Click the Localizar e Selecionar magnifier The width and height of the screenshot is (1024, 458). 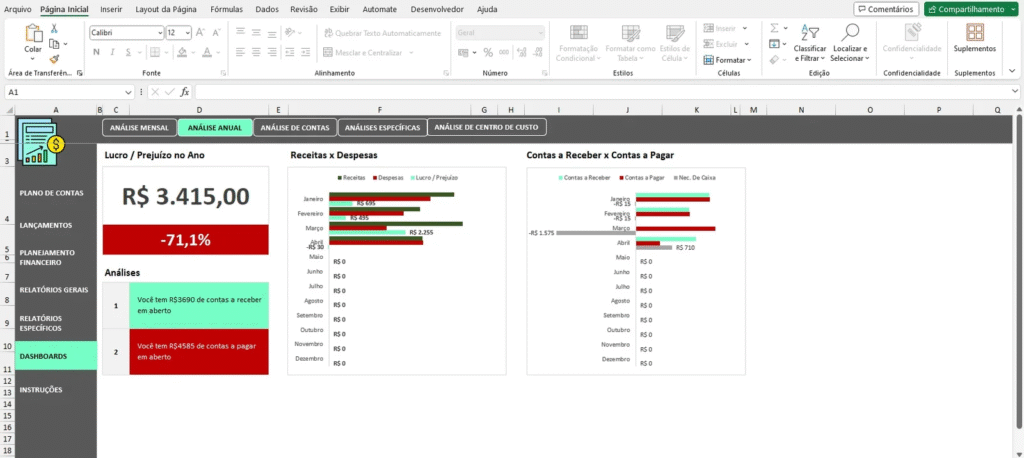[850, 32]
